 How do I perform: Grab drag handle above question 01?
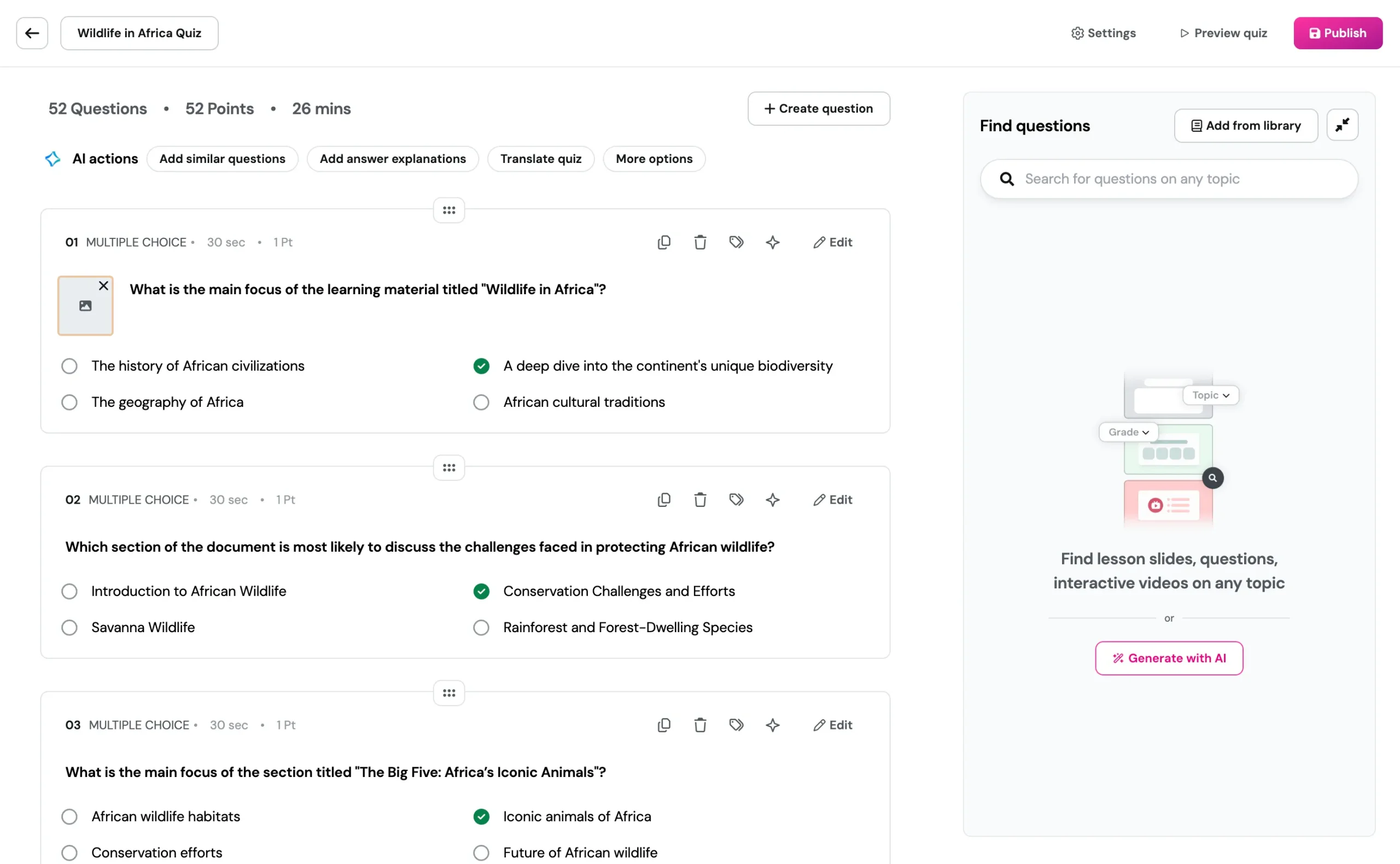click(449, 211)
